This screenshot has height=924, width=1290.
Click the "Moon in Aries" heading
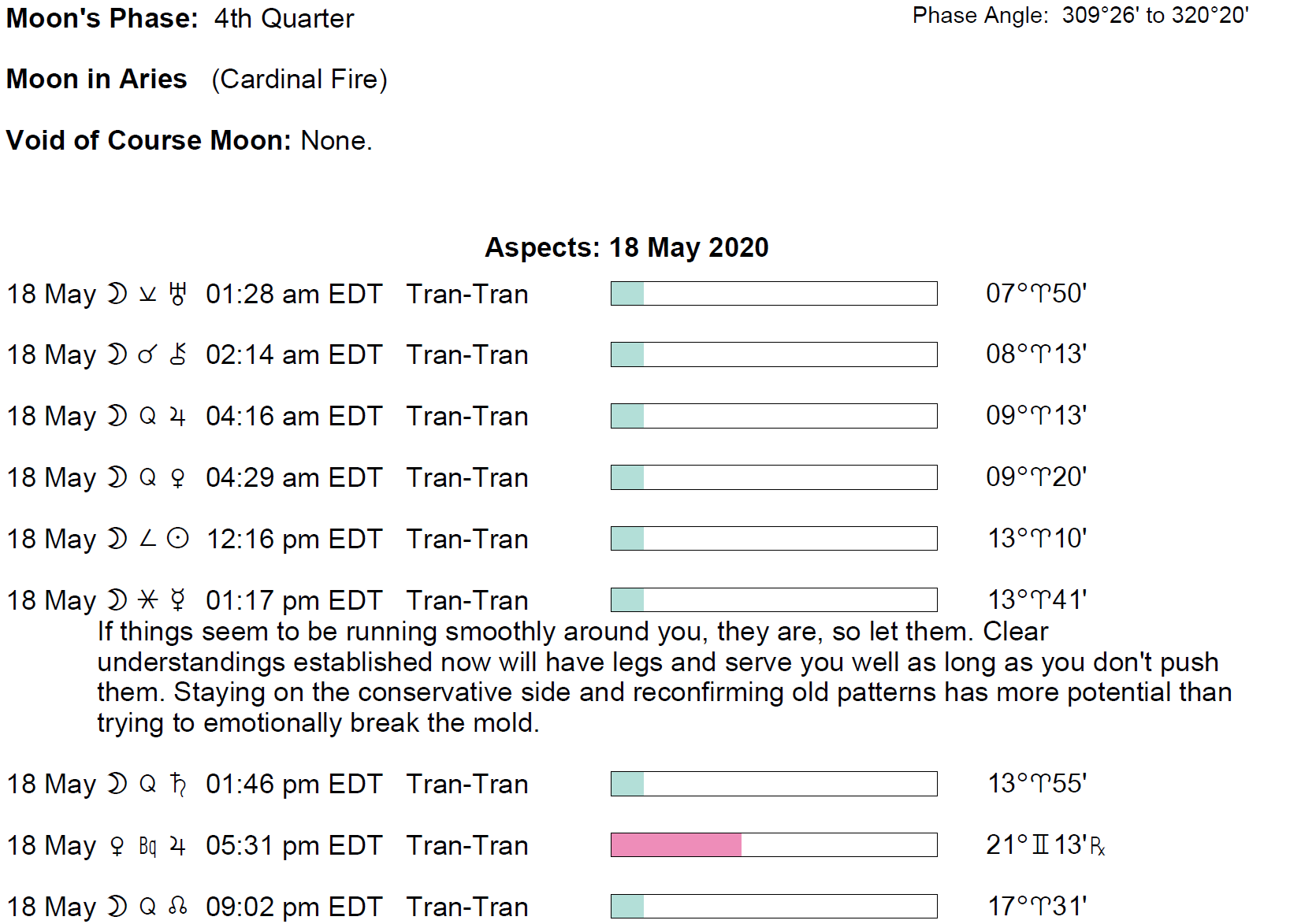click(97, 79)
